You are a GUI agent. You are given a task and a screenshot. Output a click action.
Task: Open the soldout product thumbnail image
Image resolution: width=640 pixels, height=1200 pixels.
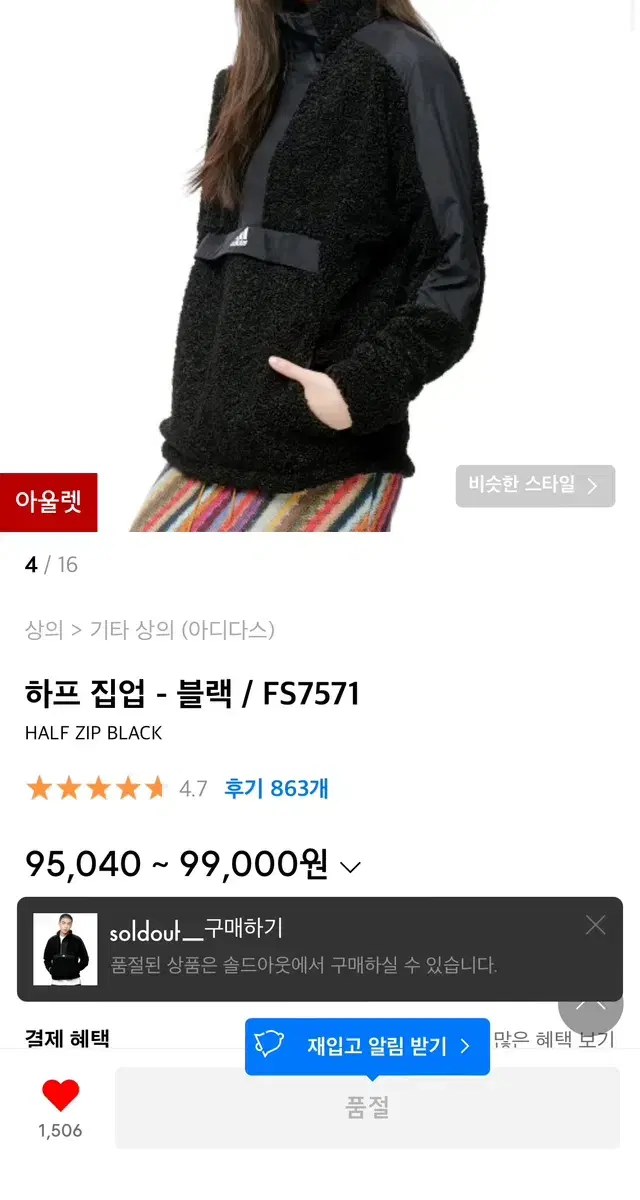pos(65,949)
